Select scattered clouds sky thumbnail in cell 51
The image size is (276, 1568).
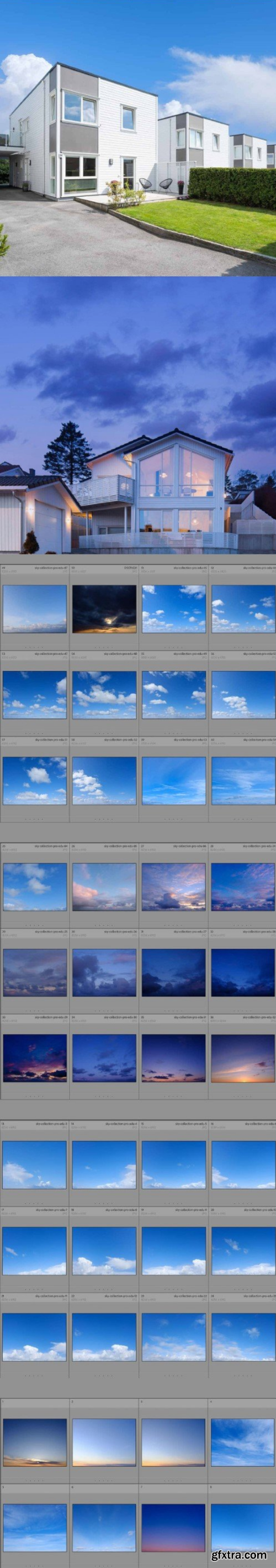pyautogui.click(x=173, y=609)
